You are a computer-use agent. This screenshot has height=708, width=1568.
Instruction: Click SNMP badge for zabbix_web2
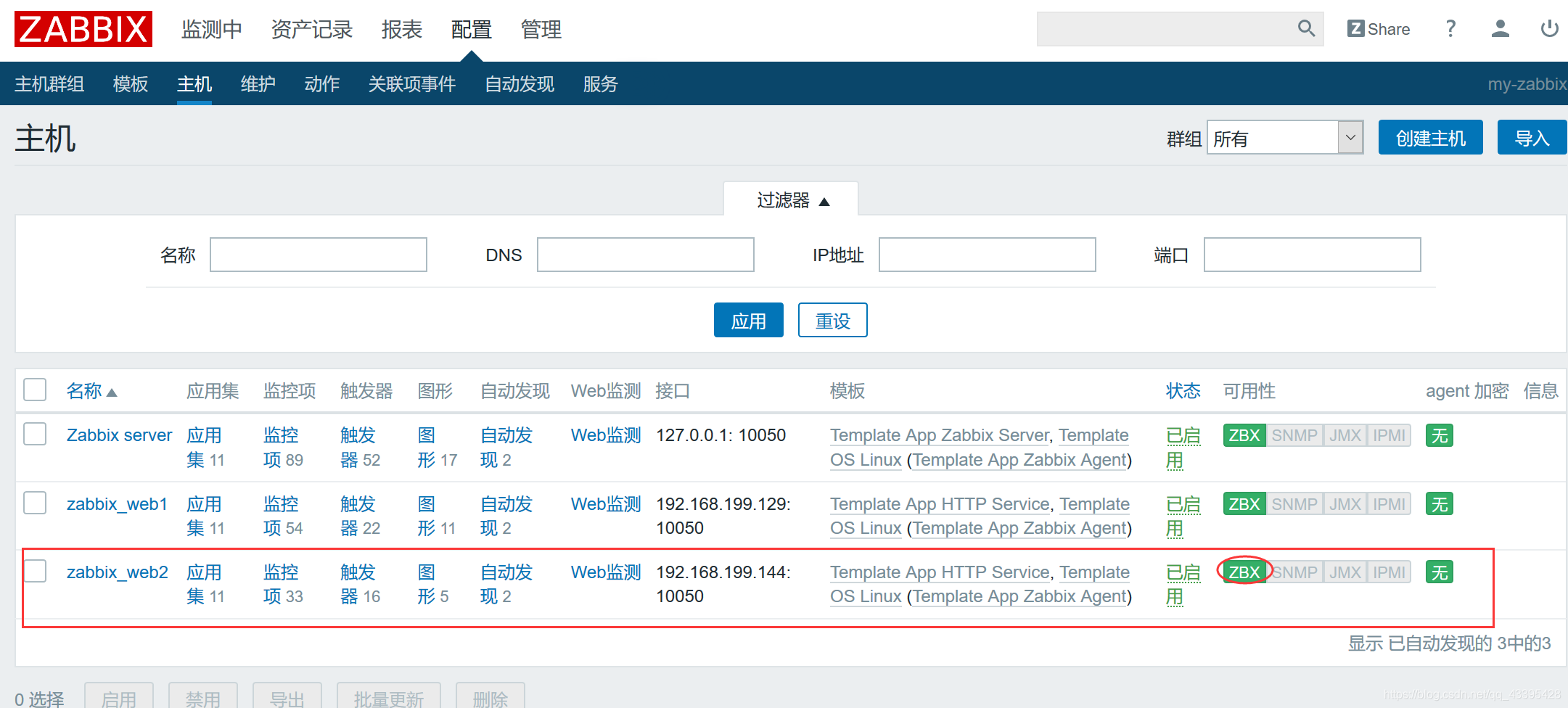click(1294, 572)
